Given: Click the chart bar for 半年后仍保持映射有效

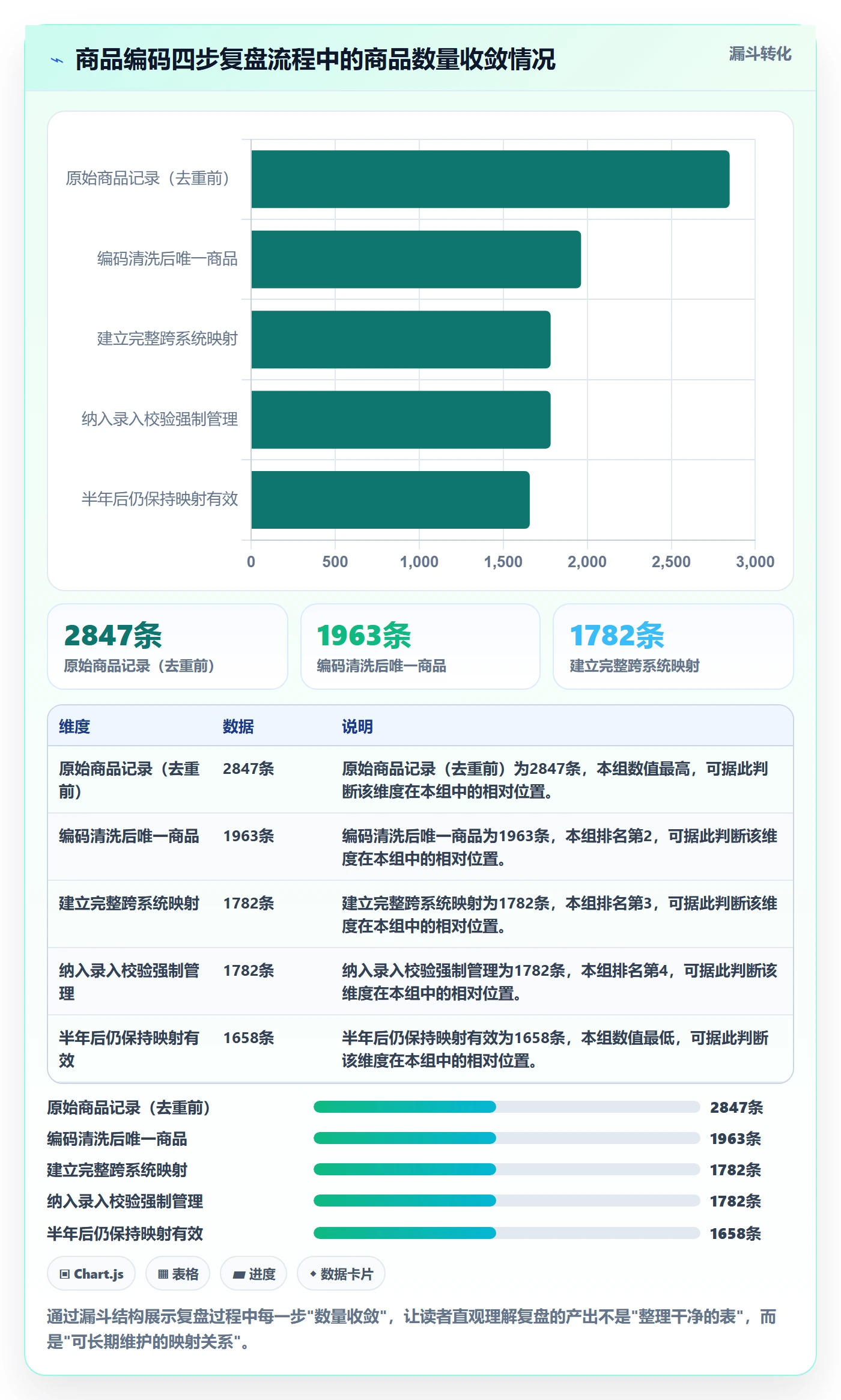Looking at the screenshot, I should (x=390, y=500).
